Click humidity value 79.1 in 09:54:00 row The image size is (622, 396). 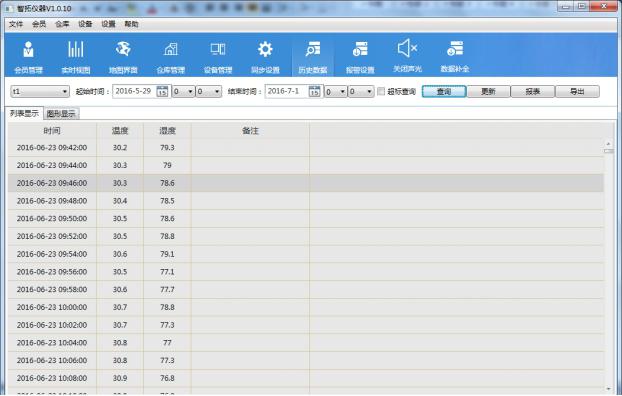pyautogui.click(x=167, y=254)
